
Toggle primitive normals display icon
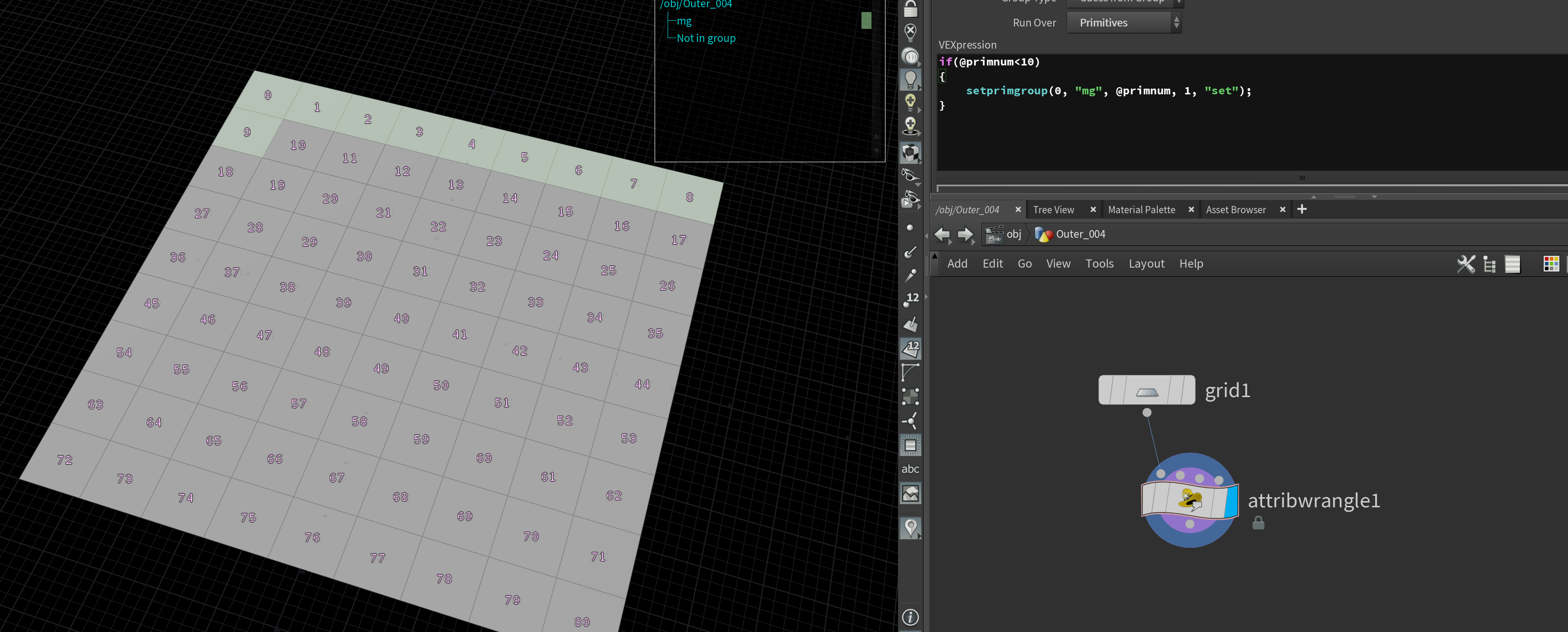(x=910, y=324)
